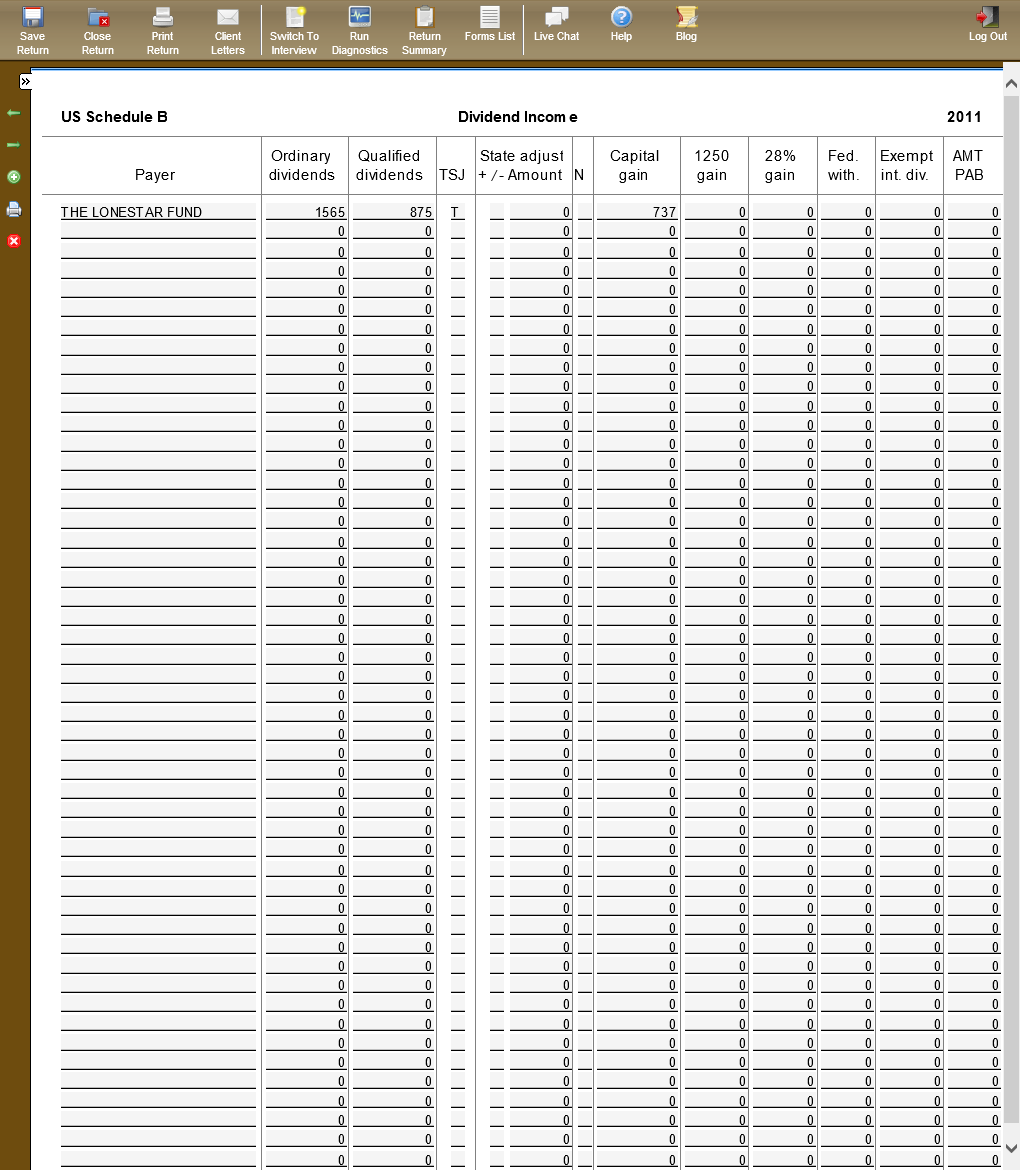1020x1170 pixels.
Task: Open the Help icon
Action: pyautogui.click(x=621, y=24)
